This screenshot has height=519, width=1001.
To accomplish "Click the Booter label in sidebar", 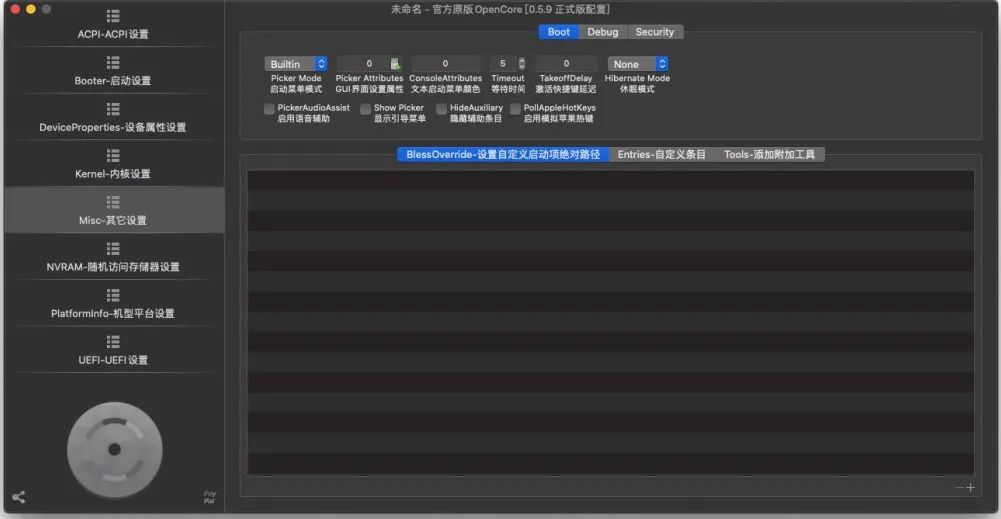I will (x=113, y=81).
